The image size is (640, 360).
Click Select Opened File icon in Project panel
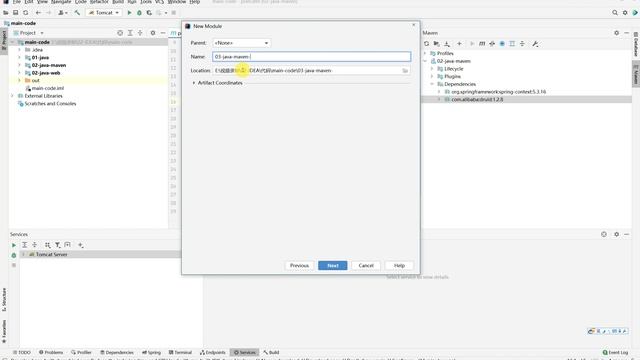coord(120,33)
